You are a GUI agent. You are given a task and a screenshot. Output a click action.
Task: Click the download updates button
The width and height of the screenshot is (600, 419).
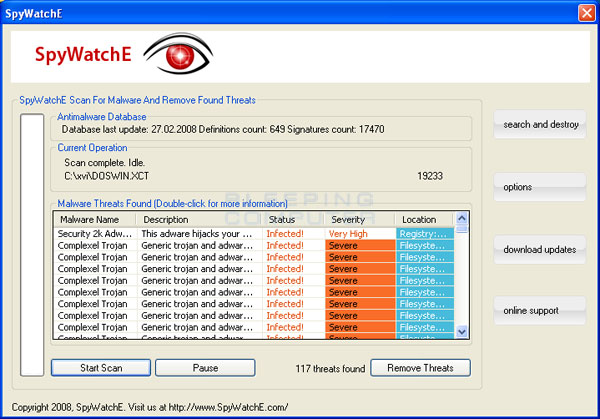point(540,249)
